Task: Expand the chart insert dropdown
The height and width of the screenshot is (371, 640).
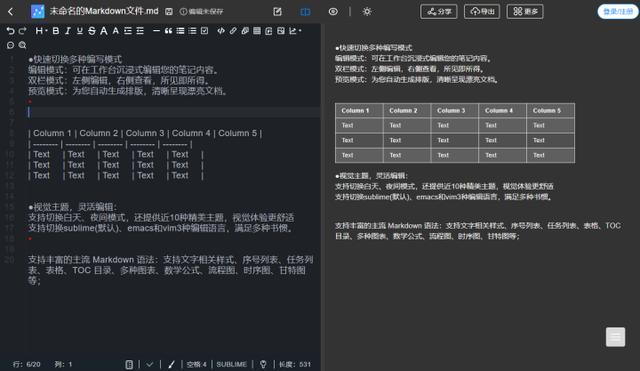Action: click(x=295, y=31)
